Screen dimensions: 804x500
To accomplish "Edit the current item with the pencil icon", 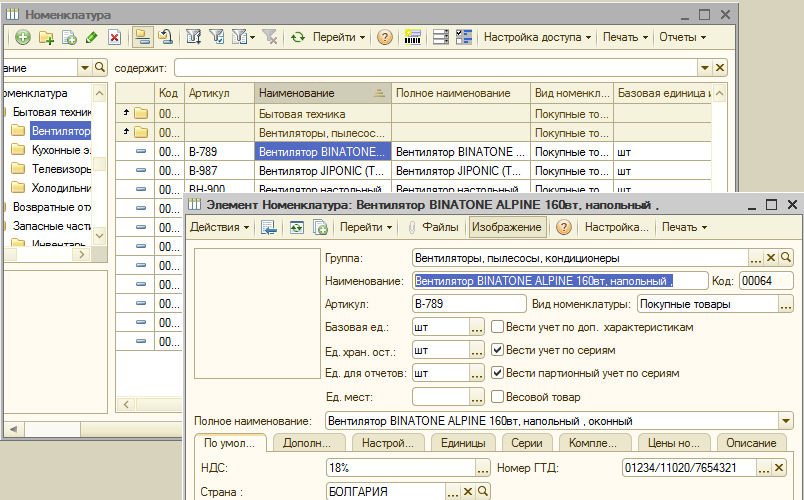I will 92,37.
